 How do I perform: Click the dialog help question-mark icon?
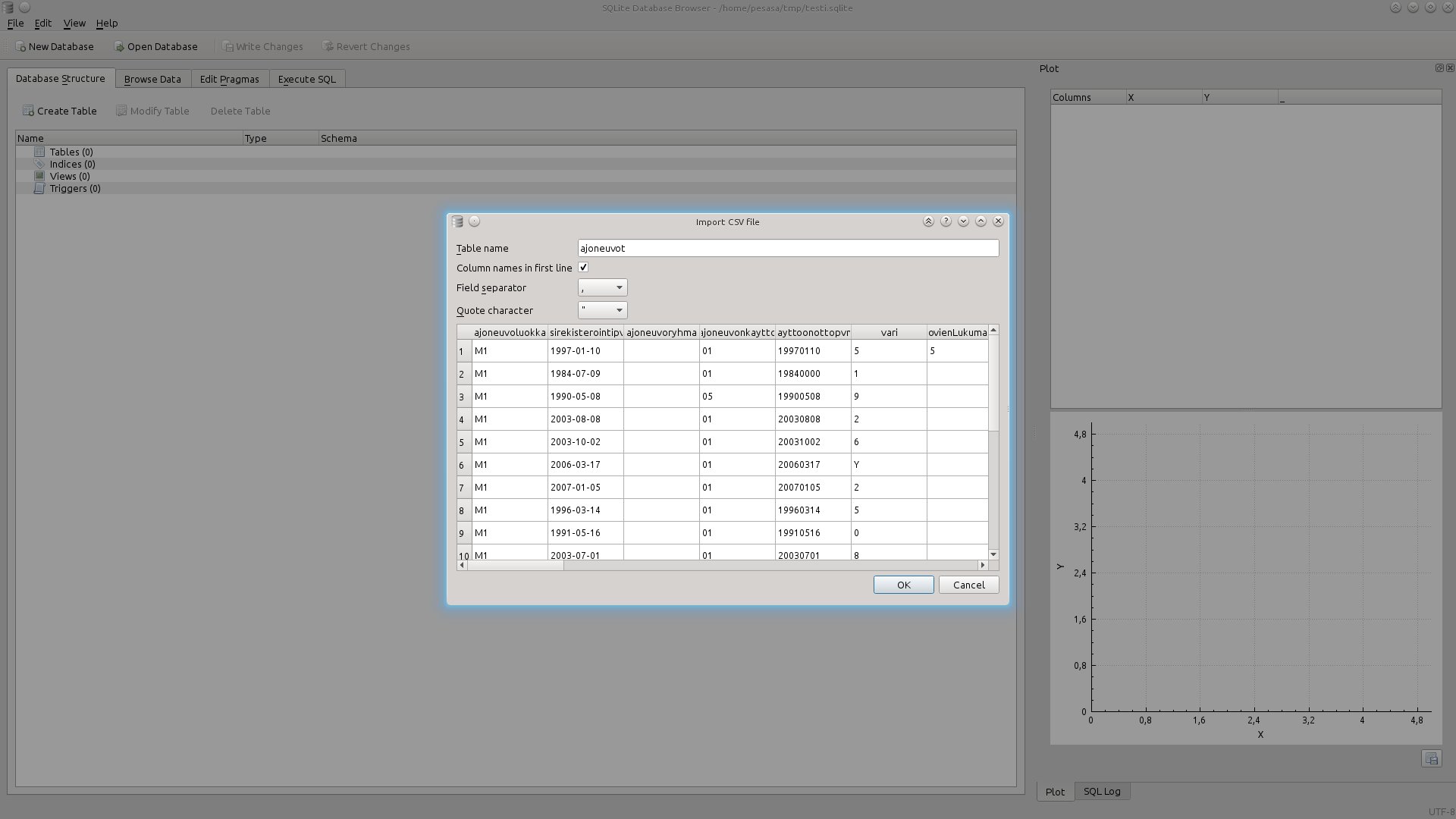pos(946,221)
